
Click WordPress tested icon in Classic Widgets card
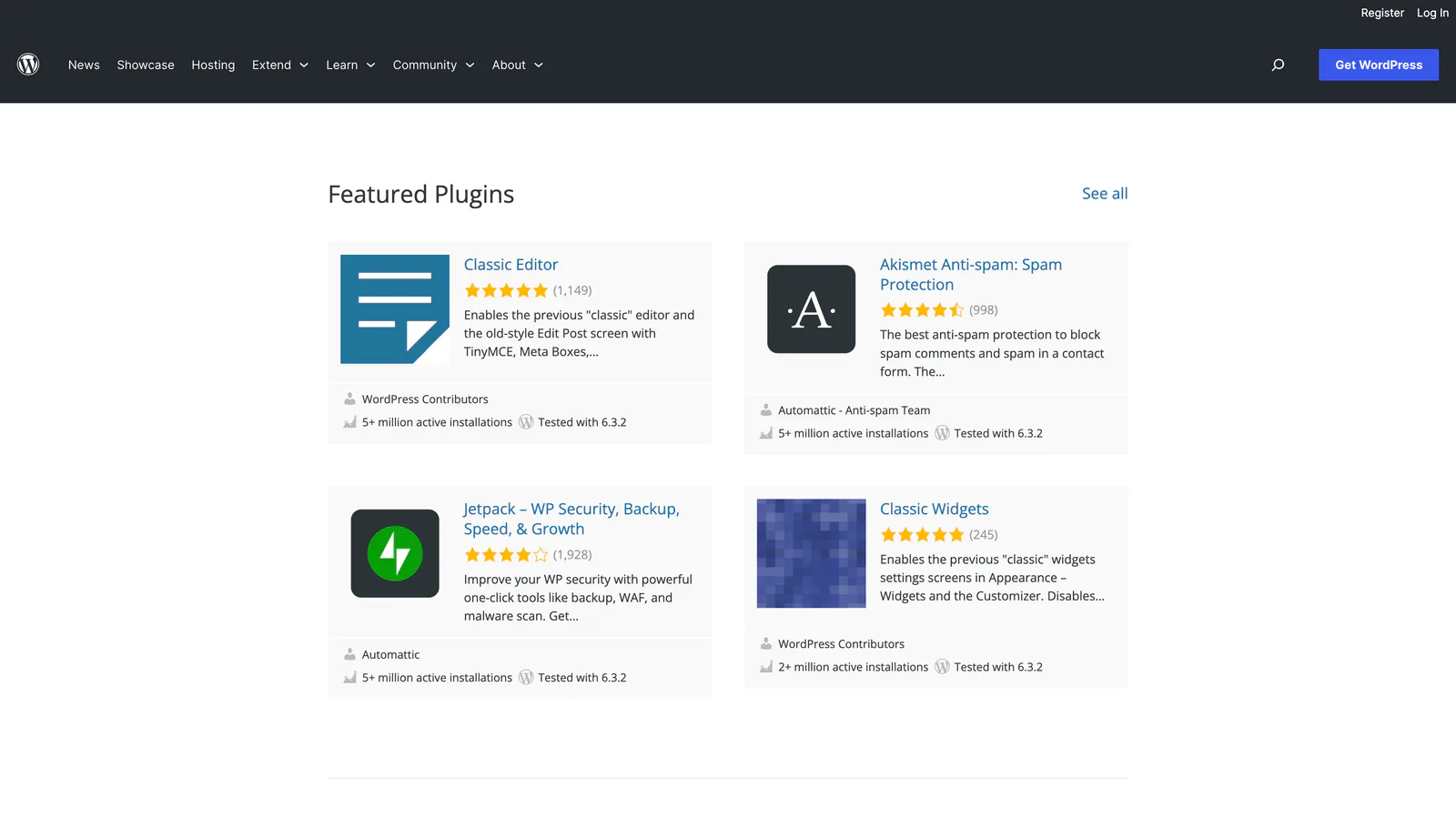click(x=942, y=667)
